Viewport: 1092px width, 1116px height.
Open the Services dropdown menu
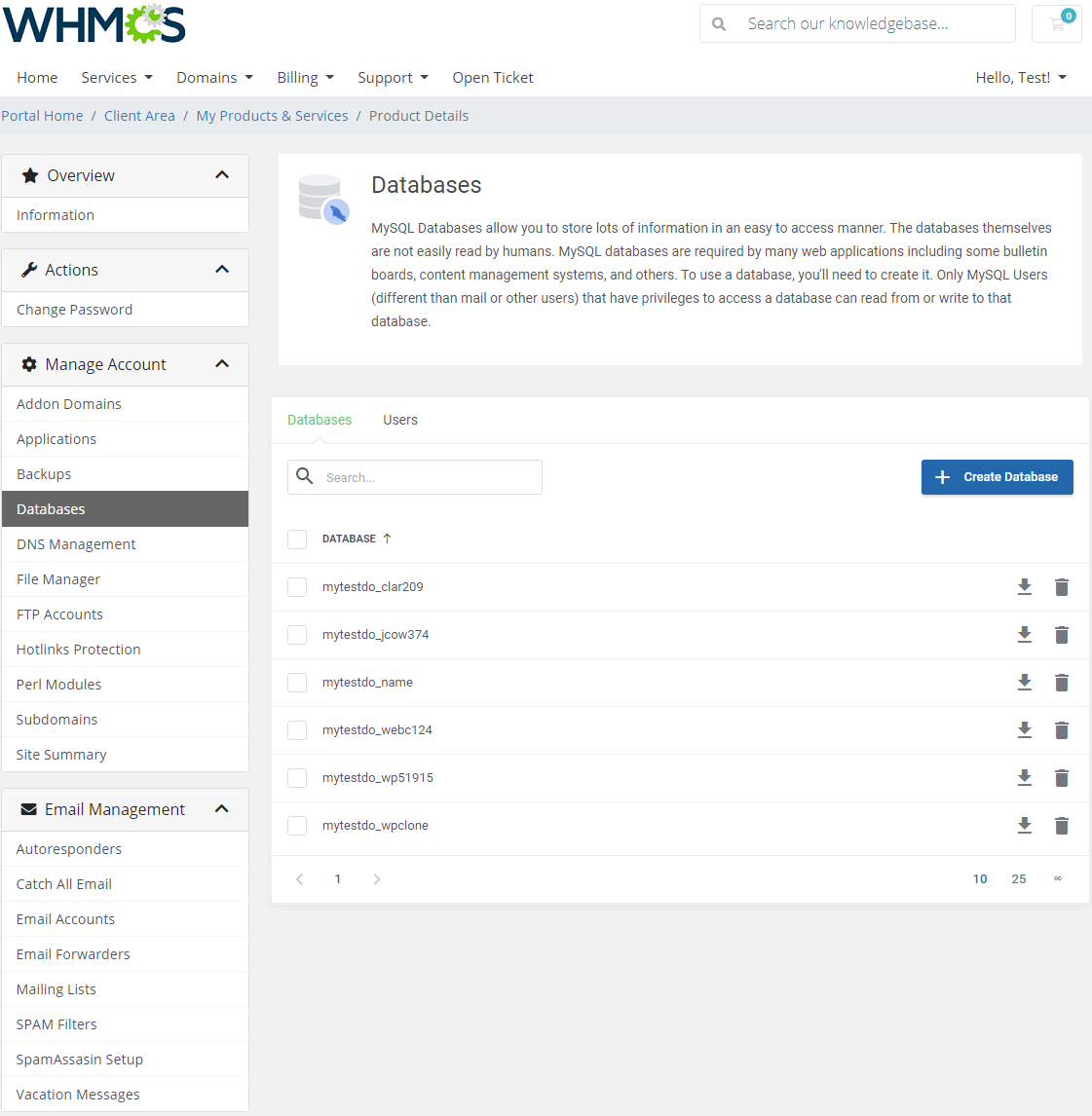click(117, 78)
